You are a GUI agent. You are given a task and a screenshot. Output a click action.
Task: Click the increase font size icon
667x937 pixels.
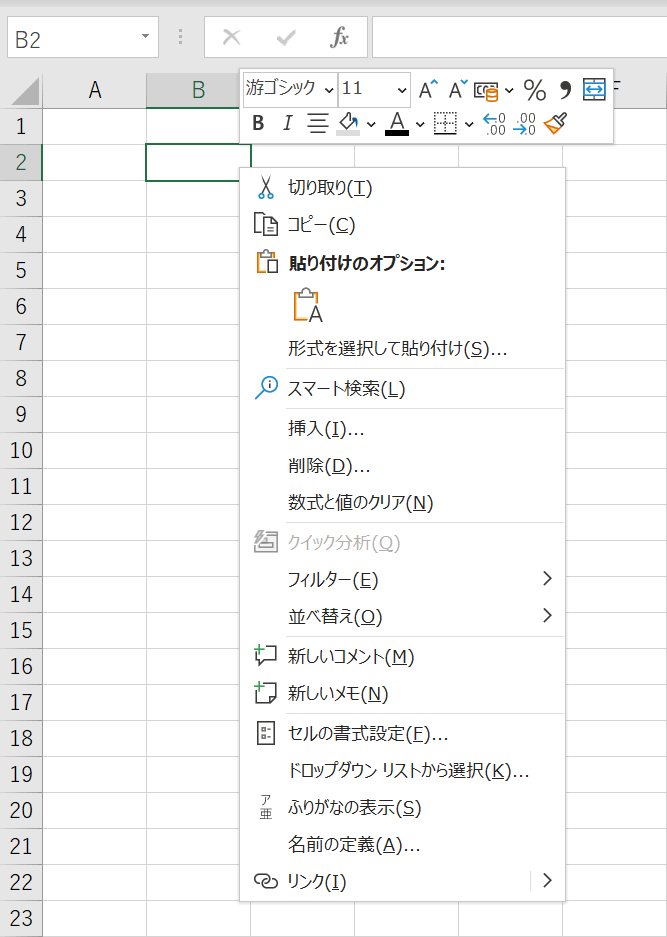click(429, 90)
